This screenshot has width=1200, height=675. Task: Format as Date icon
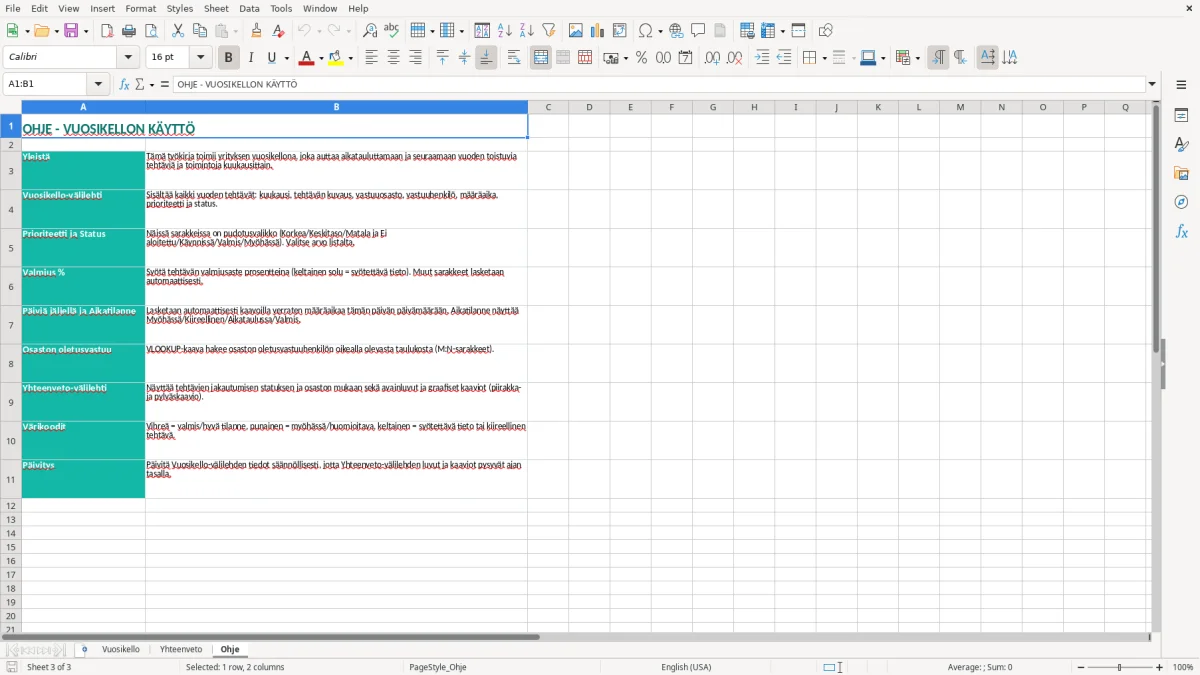point(685,58)
